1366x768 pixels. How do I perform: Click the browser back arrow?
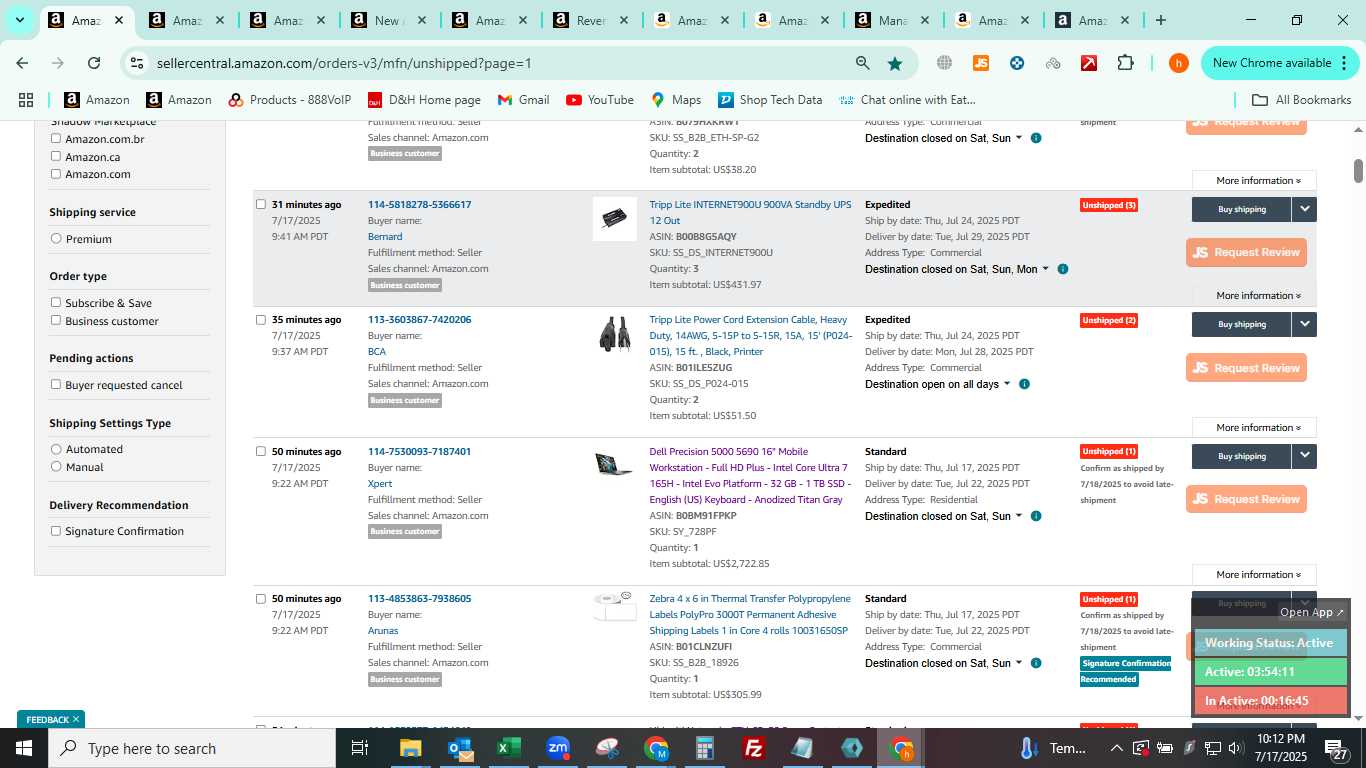point(22,63)
